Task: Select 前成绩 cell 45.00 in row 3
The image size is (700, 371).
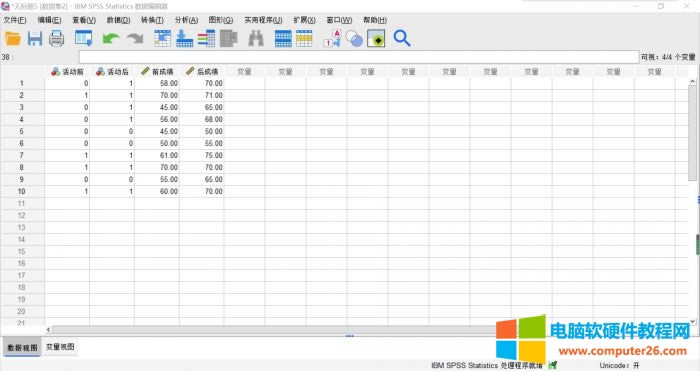Action: click(x=157, y=108)
